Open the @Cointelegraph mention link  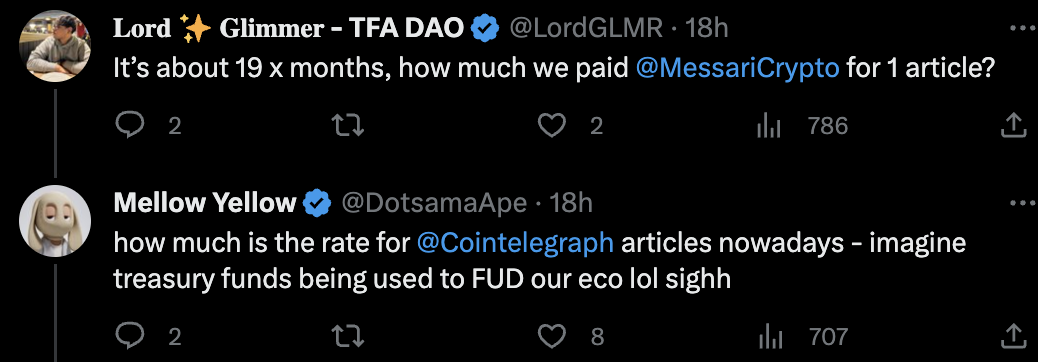coord(516,244)
